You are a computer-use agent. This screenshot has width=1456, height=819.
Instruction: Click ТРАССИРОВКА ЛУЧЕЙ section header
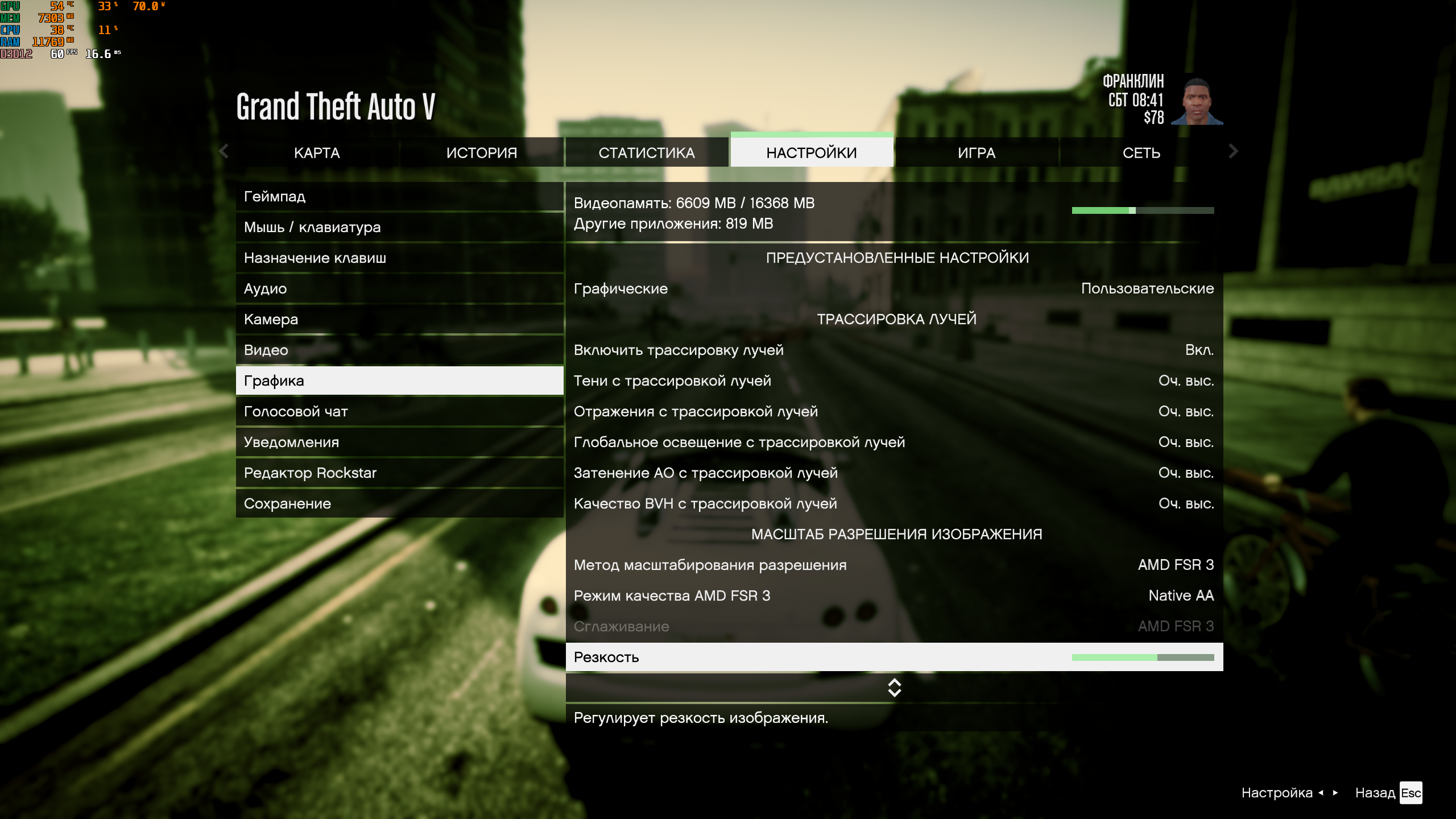897,319
